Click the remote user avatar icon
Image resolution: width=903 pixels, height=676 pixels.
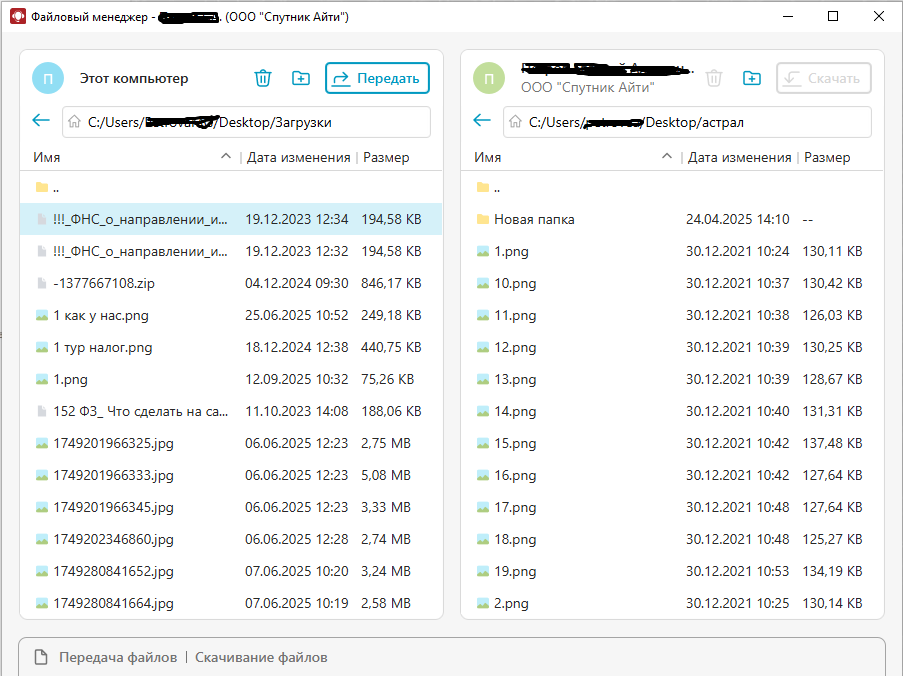pos(489,78)
